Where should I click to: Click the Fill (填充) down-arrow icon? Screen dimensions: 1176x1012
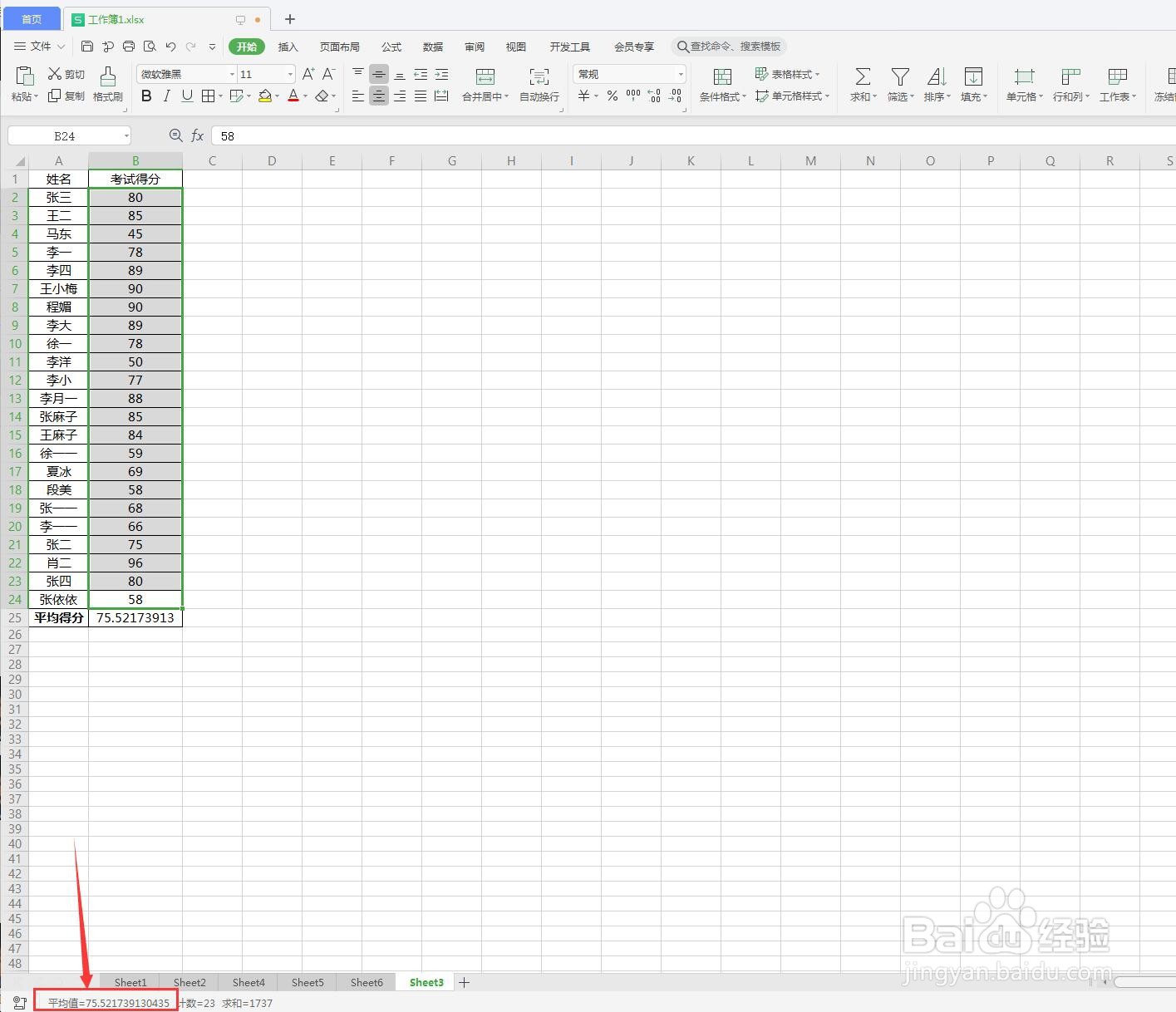click(x=973, y=76)
